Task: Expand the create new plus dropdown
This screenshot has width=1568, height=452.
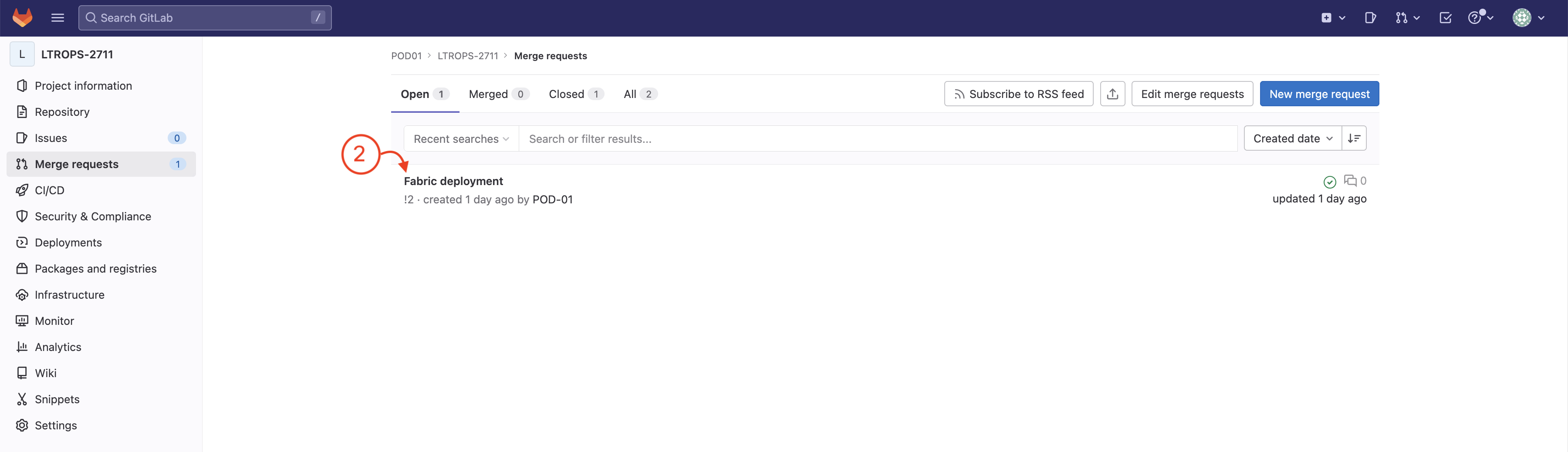Action: click(x=1333, y=18)
